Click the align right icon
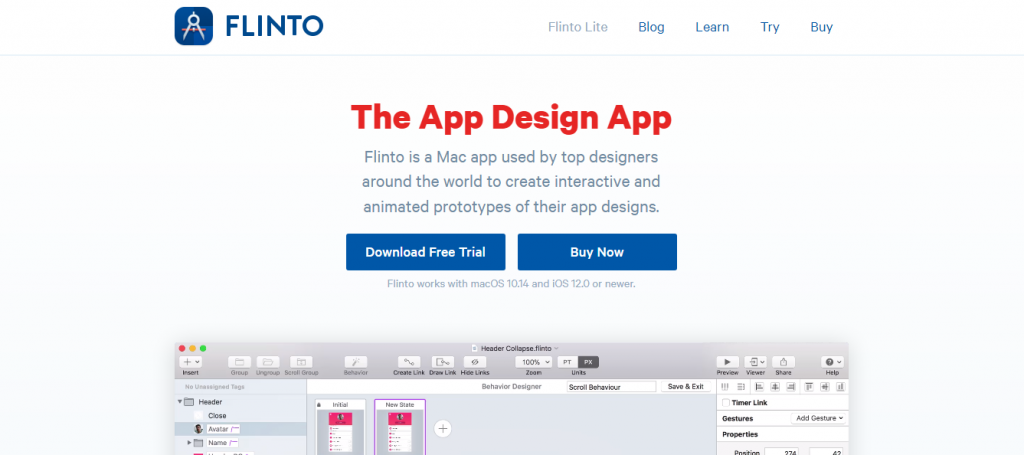Viewport: 1024px width, 455px height. tap(790, 387)
